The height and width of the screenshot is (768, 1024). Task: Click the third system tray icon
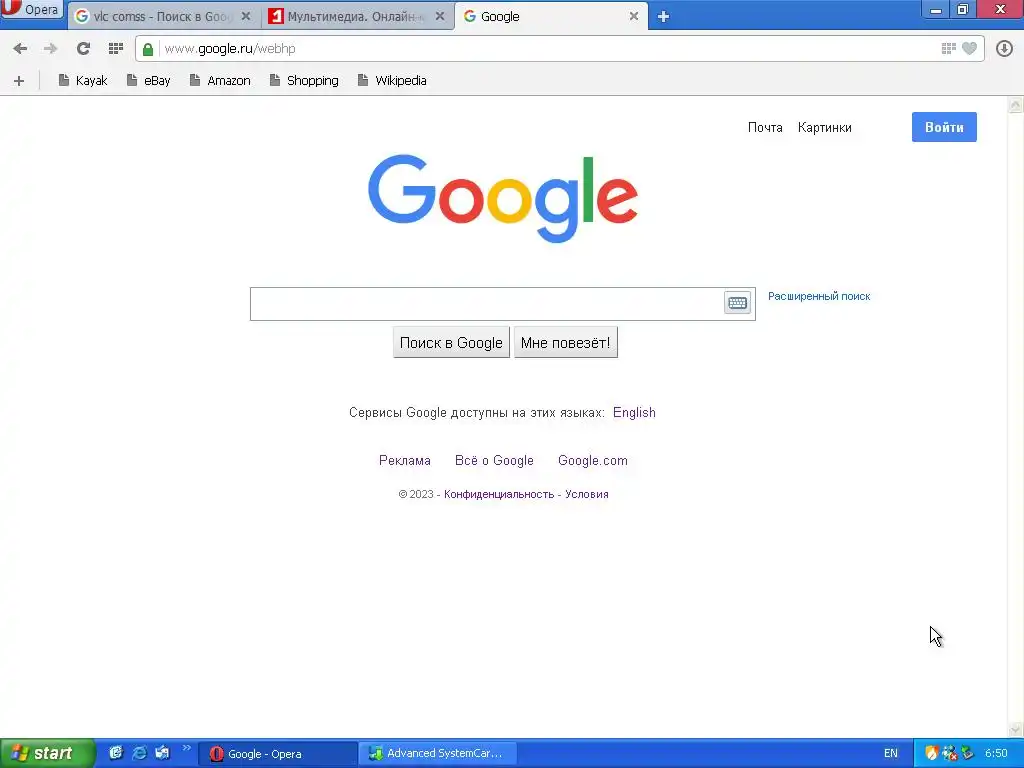[x=967, y=754]
